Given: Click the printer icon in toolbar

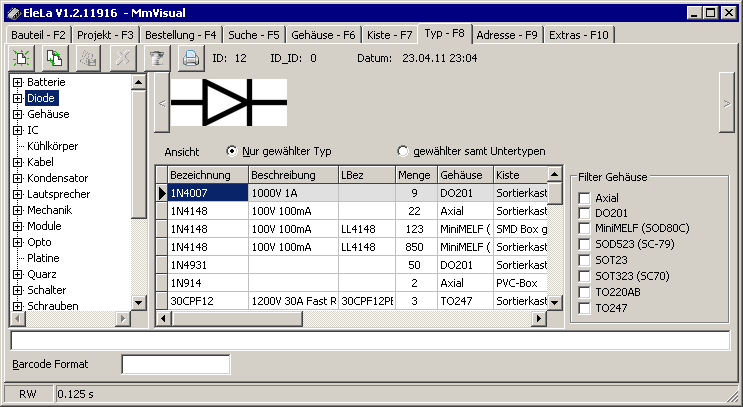Looking at the screenshot, I should (189, 59).
